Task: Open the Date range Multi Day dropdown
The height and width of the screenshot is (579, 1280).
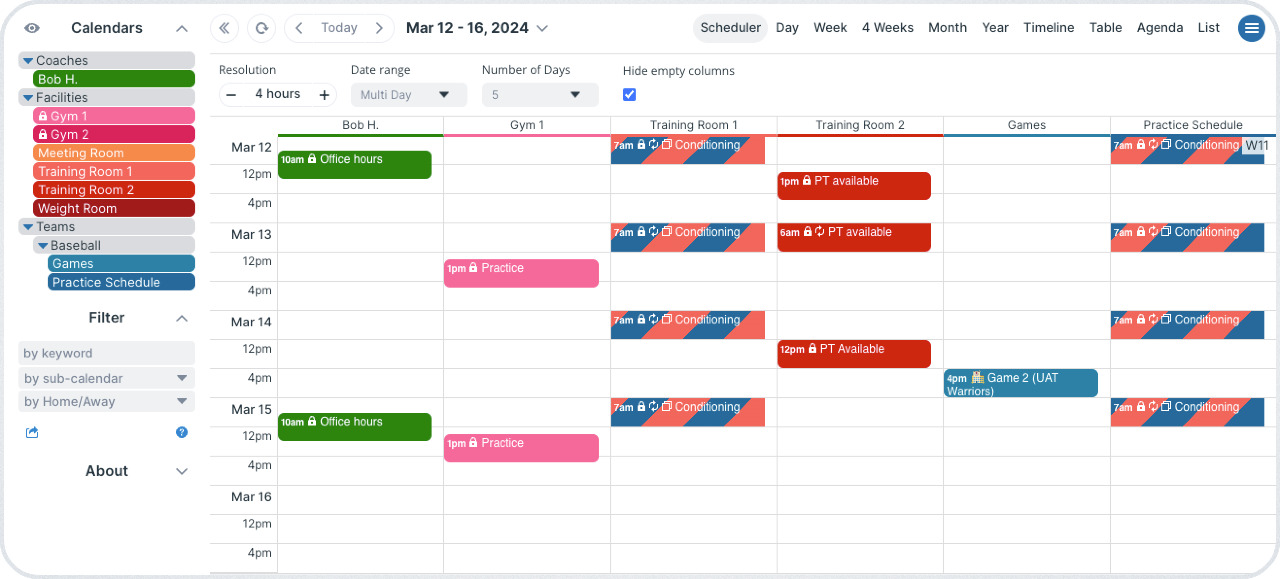Action: [x=408, y=95]
